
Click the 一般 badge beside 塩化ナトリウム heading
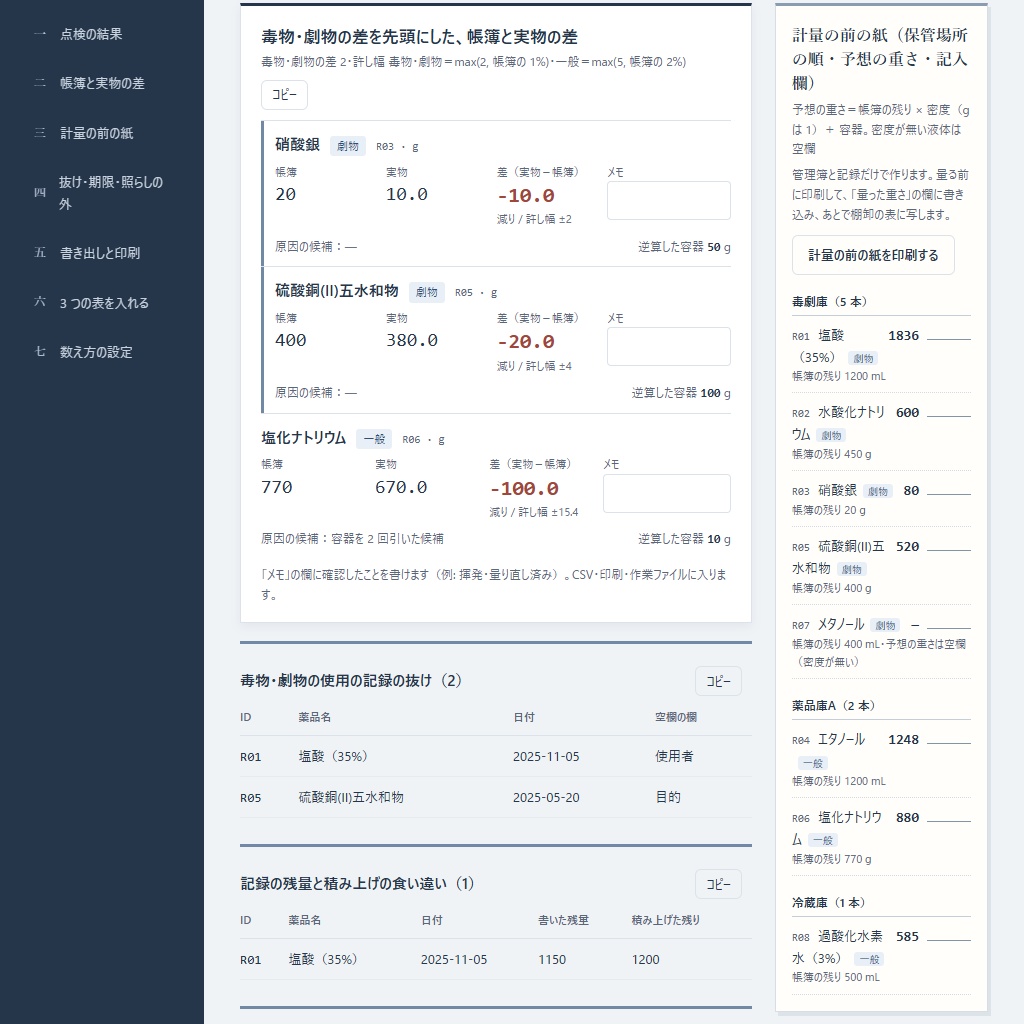374,440
